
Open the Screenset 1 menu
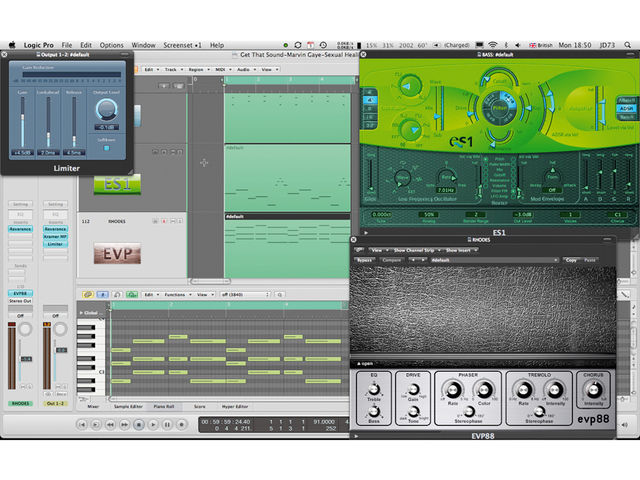pyautogui.click(x=182, y=45)
